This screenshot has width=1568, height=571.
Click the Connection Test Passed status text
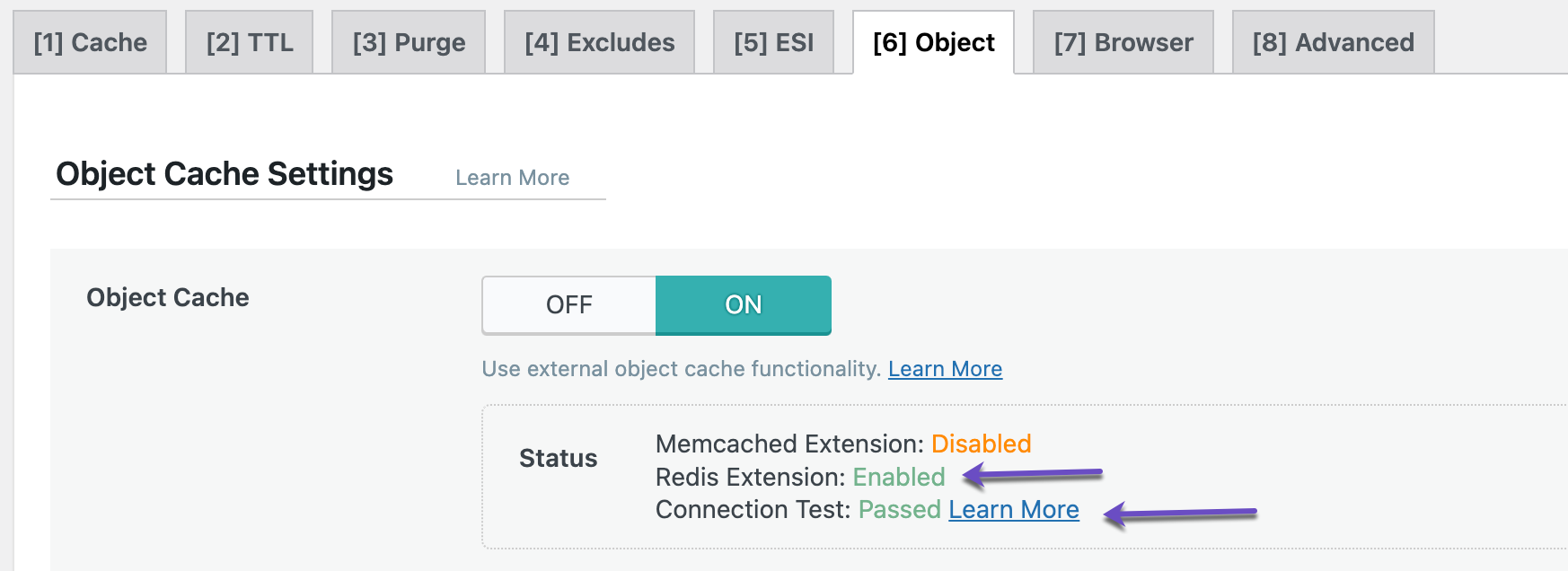(x=899, y=510)
